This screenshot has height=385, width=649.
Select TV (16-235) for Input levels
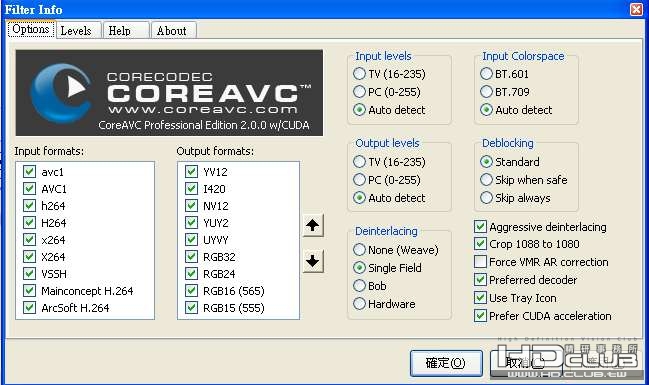(x=359, y=74)
